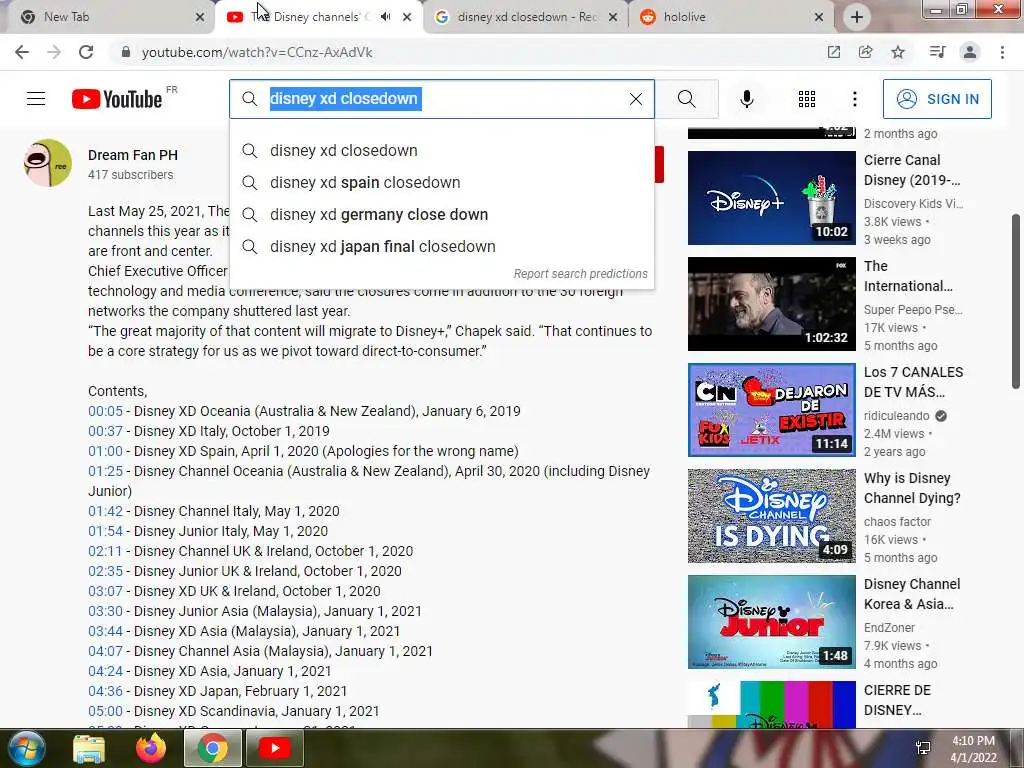Open 'Disney Channel Korea & Asia' video title

point(912,594)
